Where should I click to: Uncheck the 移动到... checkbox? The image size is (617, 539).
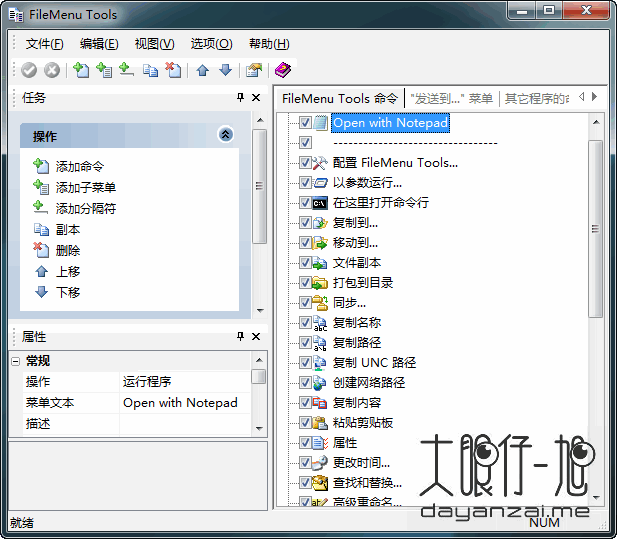(x=305, y=242)
